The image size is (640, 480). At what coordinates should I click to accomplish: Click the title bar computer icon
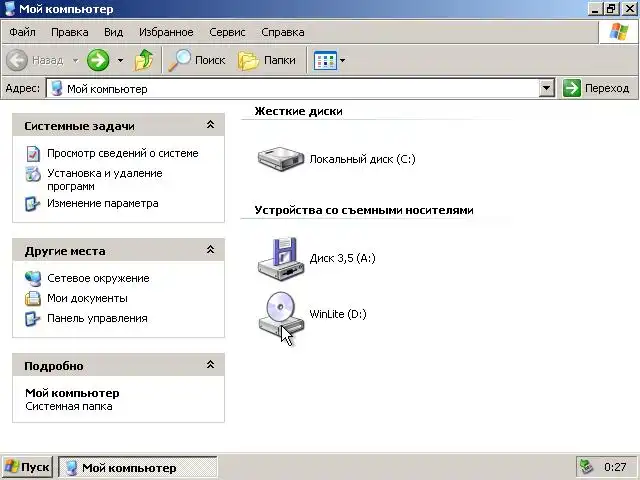pyautogui.click(x=9, y=8)
